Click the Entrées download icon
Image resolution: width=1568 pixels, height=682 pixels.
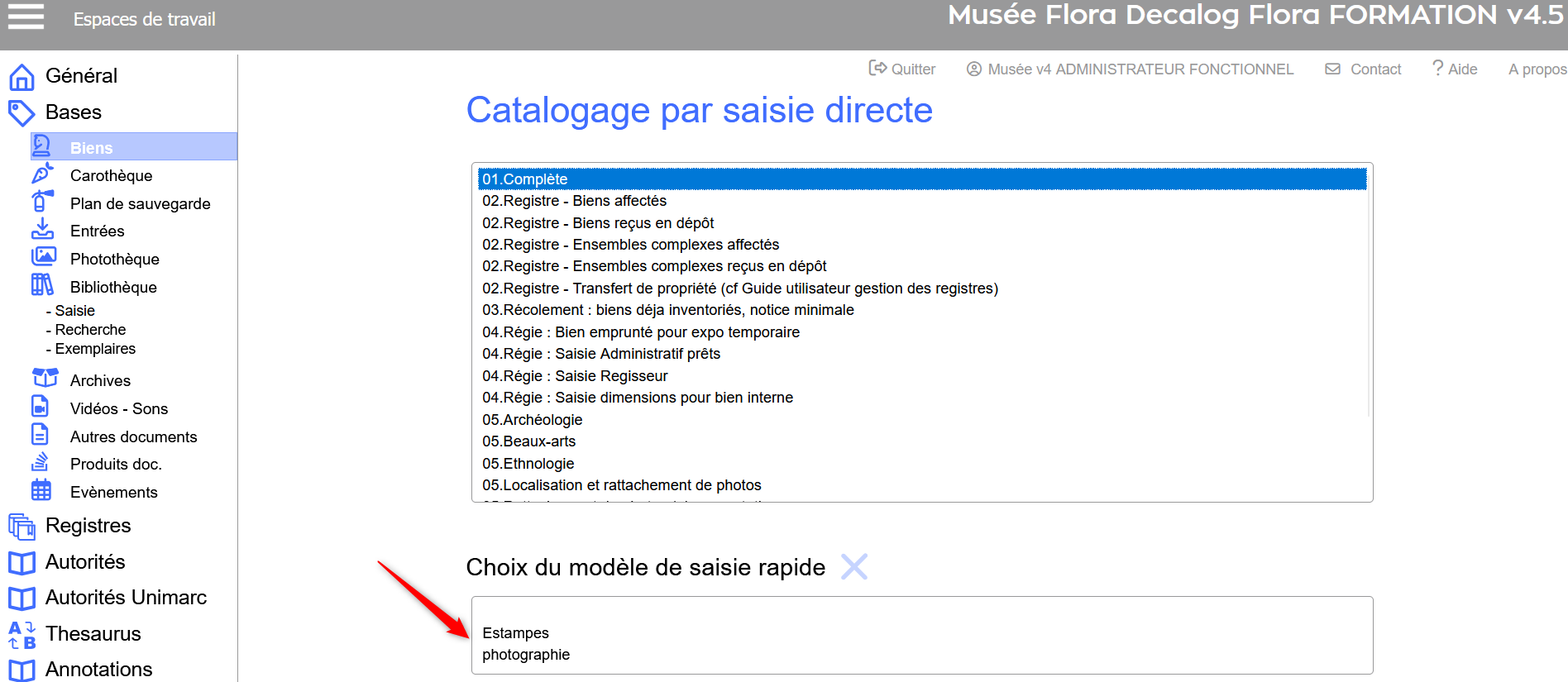pyautogui.click(x=42, y=230)
